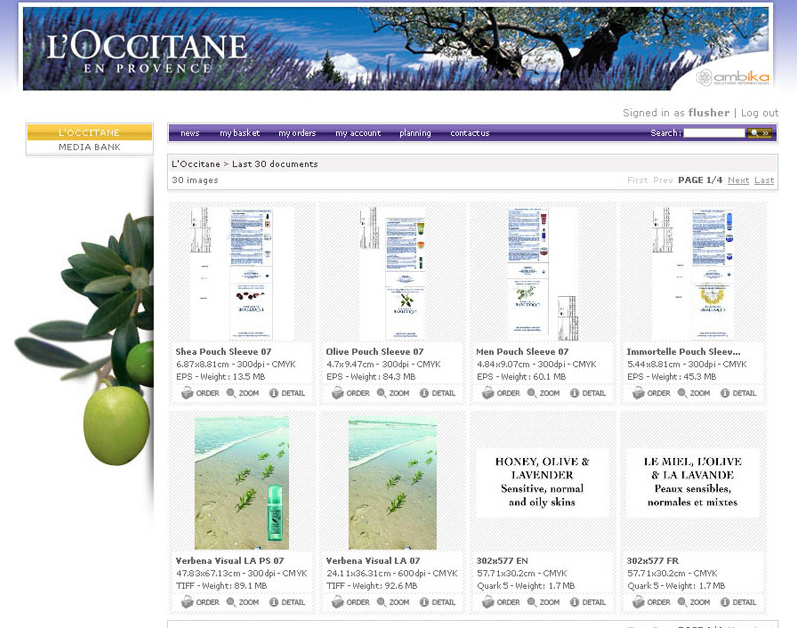Go to the Next page of results
Screen dimensions: 797x628
pyautogui.click(x=738, y=180)
